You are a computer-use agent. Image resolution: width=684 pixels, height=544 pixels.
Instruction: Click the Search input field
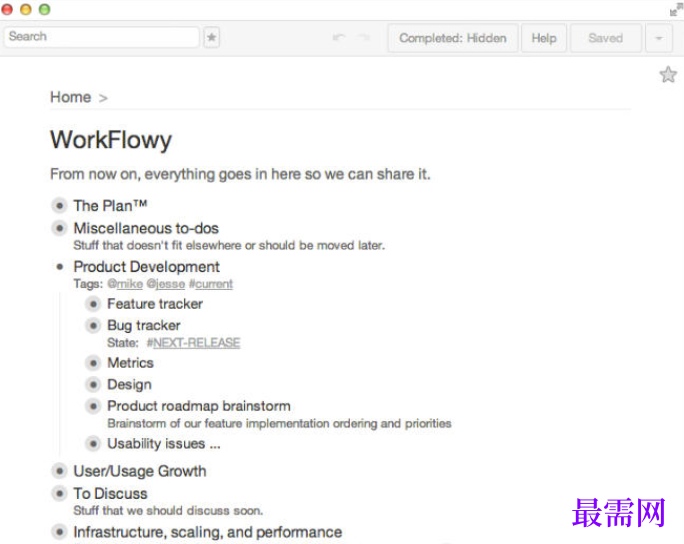[101, 37]
